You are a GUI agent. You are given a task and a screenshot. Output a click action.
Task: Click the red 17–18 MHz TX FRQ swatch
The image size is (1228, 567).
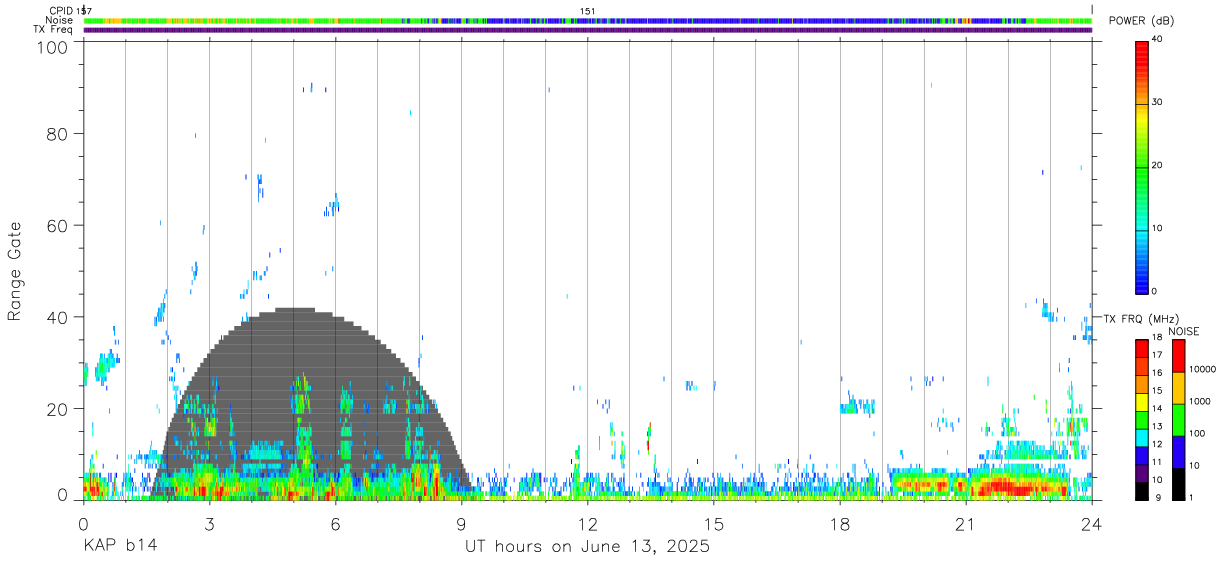(1142, 348)
